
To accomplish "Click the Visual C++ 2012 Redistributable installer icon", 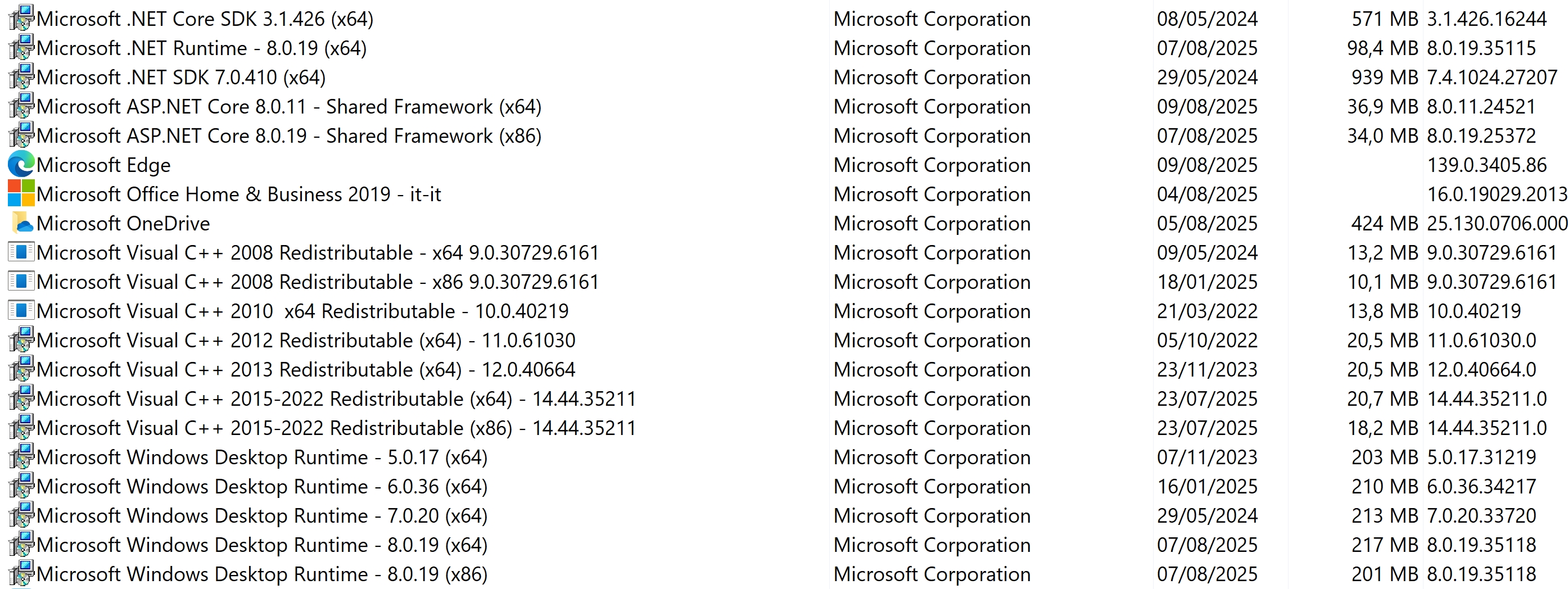I will (x=21, y=339).
